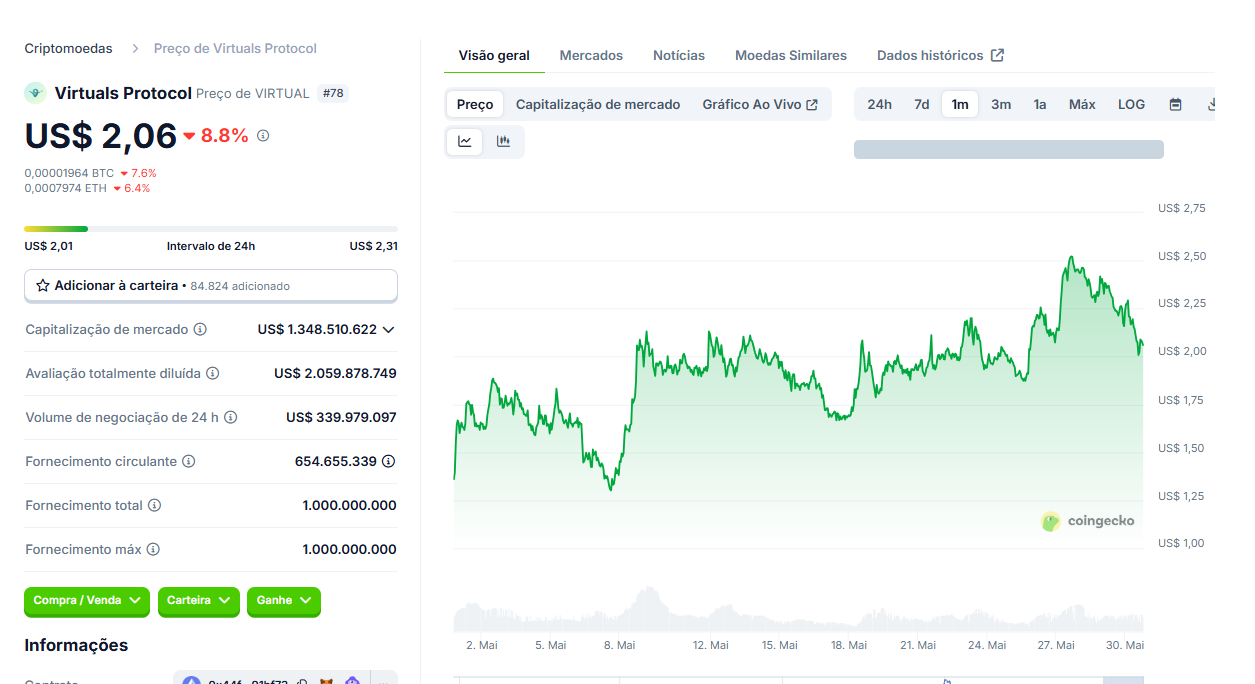Image resolution: width=1255 pixels, height=684 pixels.
Task: Click breadcrumb chevron after Criptomoedas
Action: [x=134, y=48]
